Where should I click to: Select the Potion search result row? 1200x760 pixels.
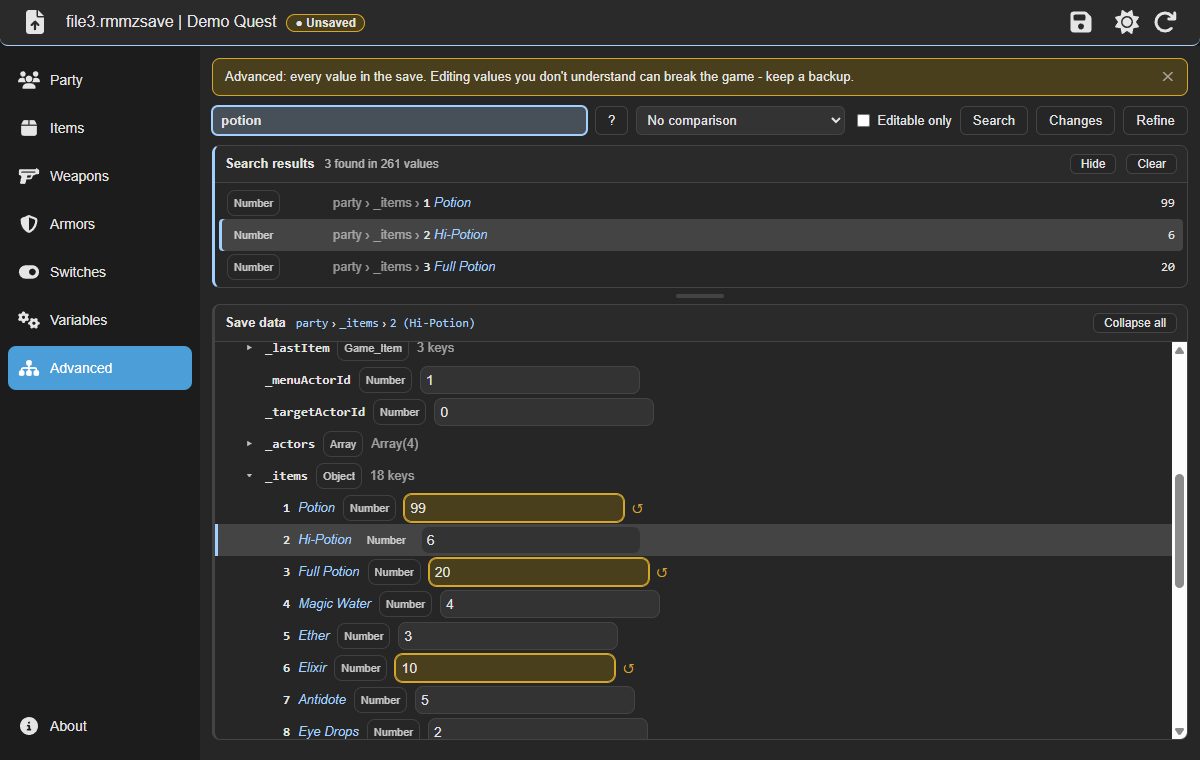[x=700, y=203]
